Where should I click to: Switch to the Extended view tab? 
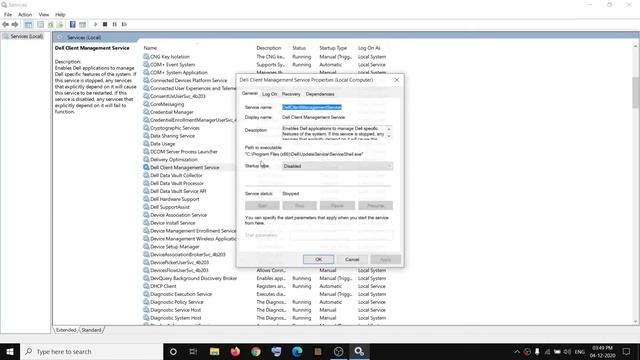66,330
